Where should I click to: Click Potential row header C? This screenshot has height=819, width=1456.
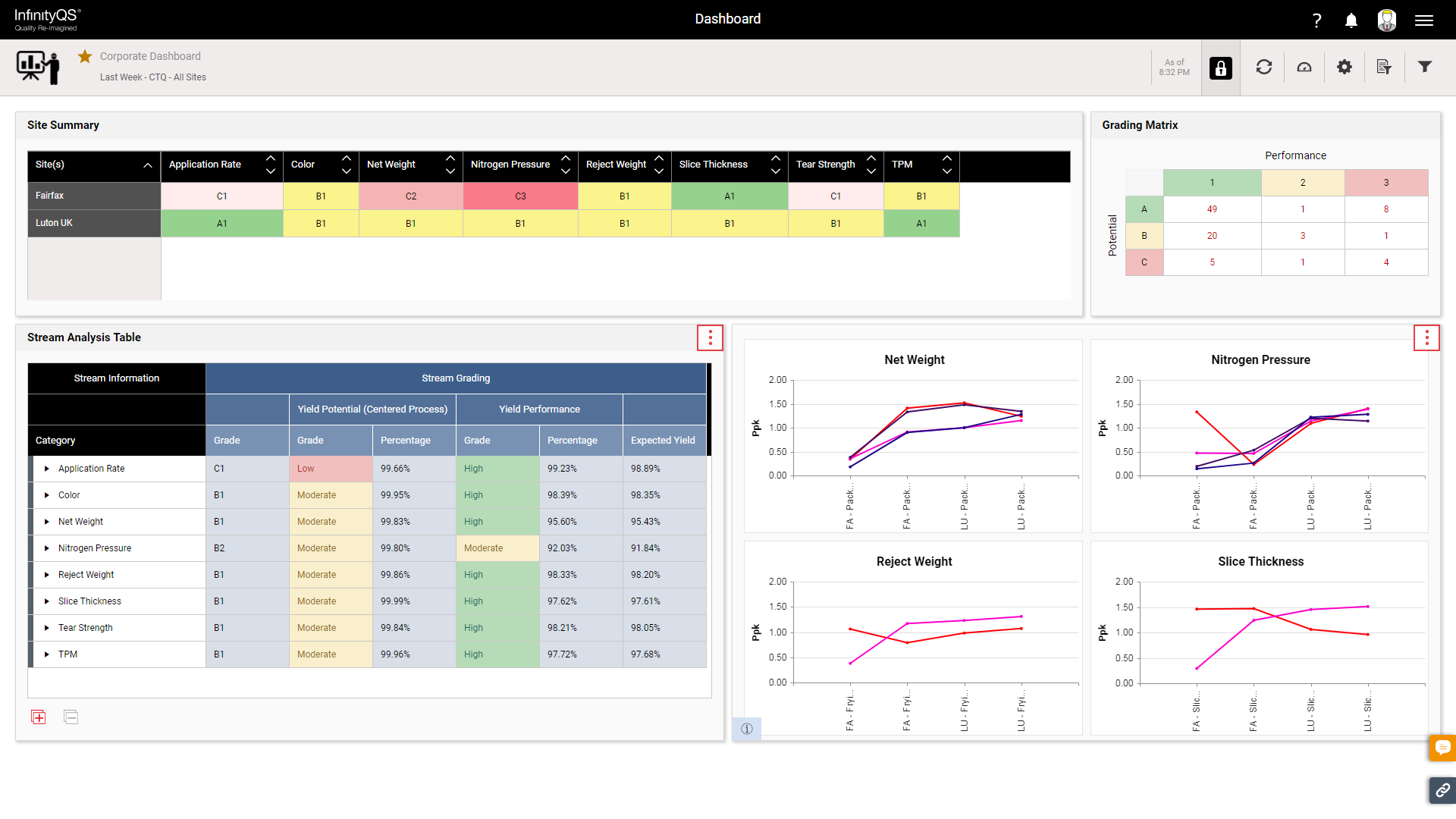1144,262
